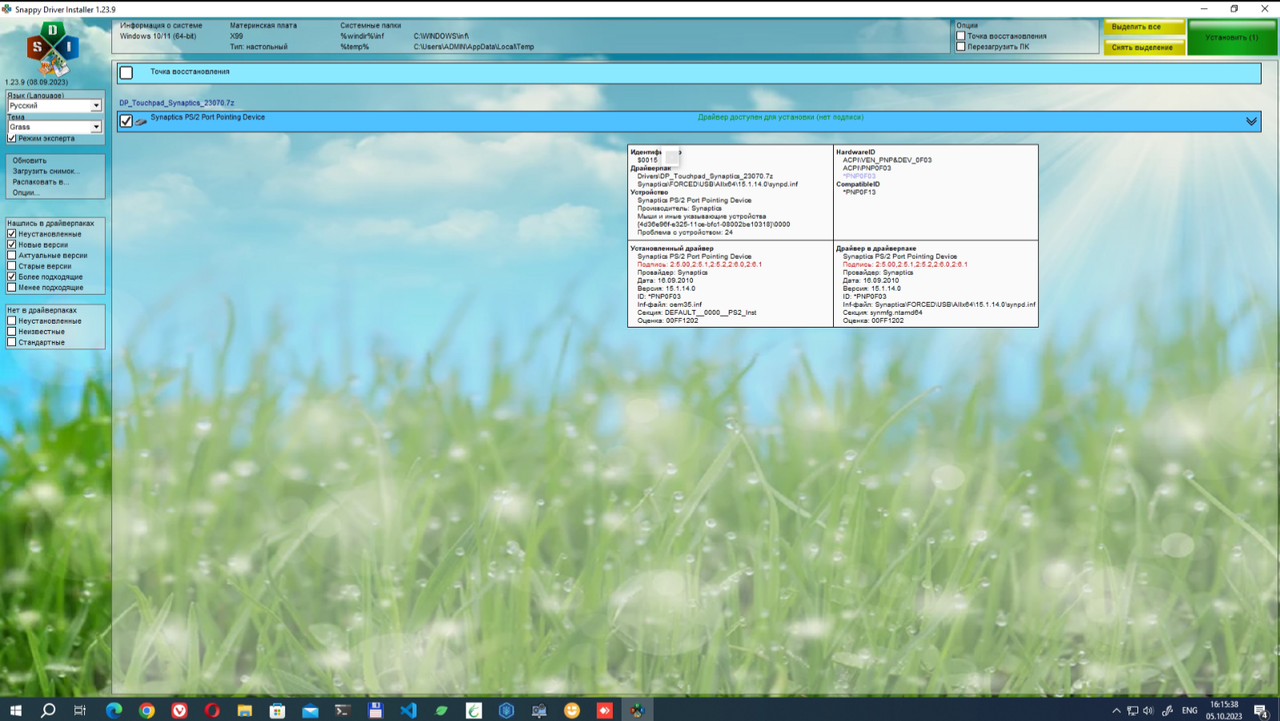Click the yellow smiley face taskbar icon
1280x721 pixels.
tap(572, 710)
